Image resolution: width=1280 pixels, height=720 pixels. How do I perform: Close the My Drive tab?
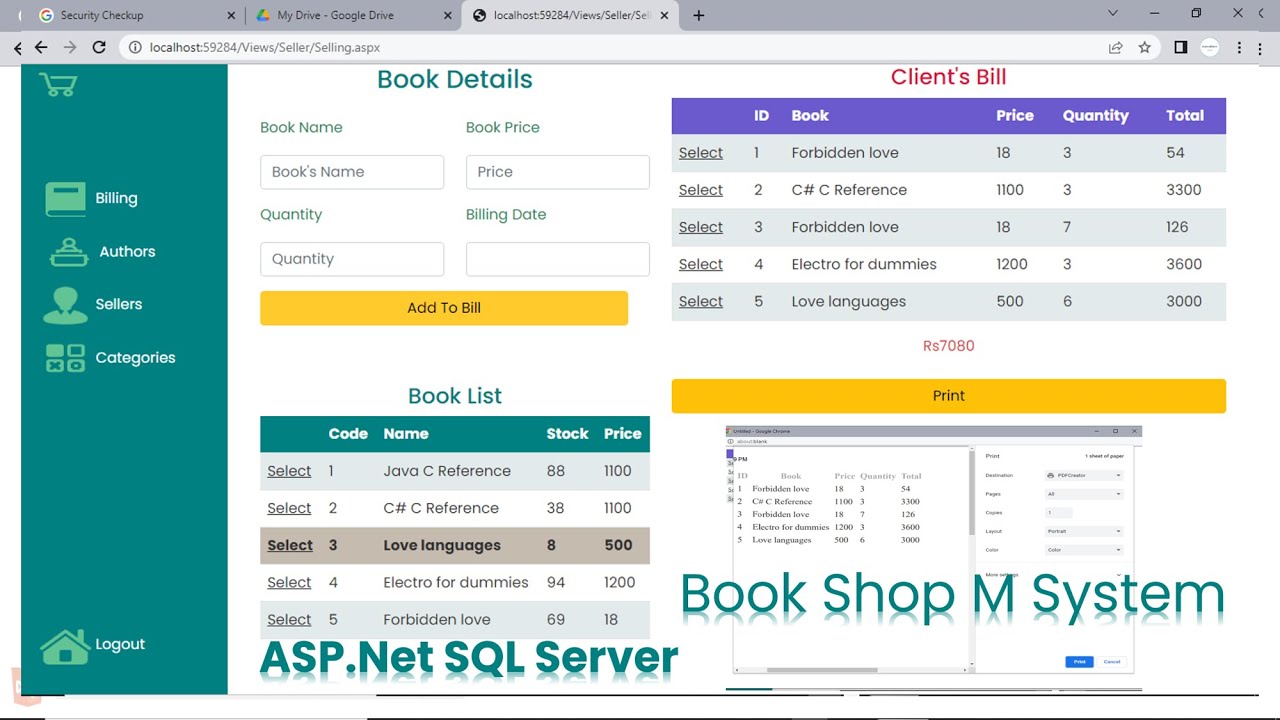pyautogui.click(x=449, y=15)
